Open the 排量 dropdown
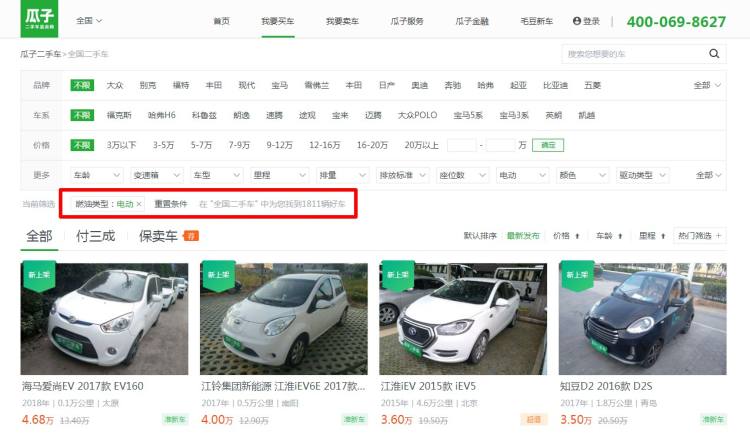The height and width of the screenshot is (442, 750). [342, 175]
